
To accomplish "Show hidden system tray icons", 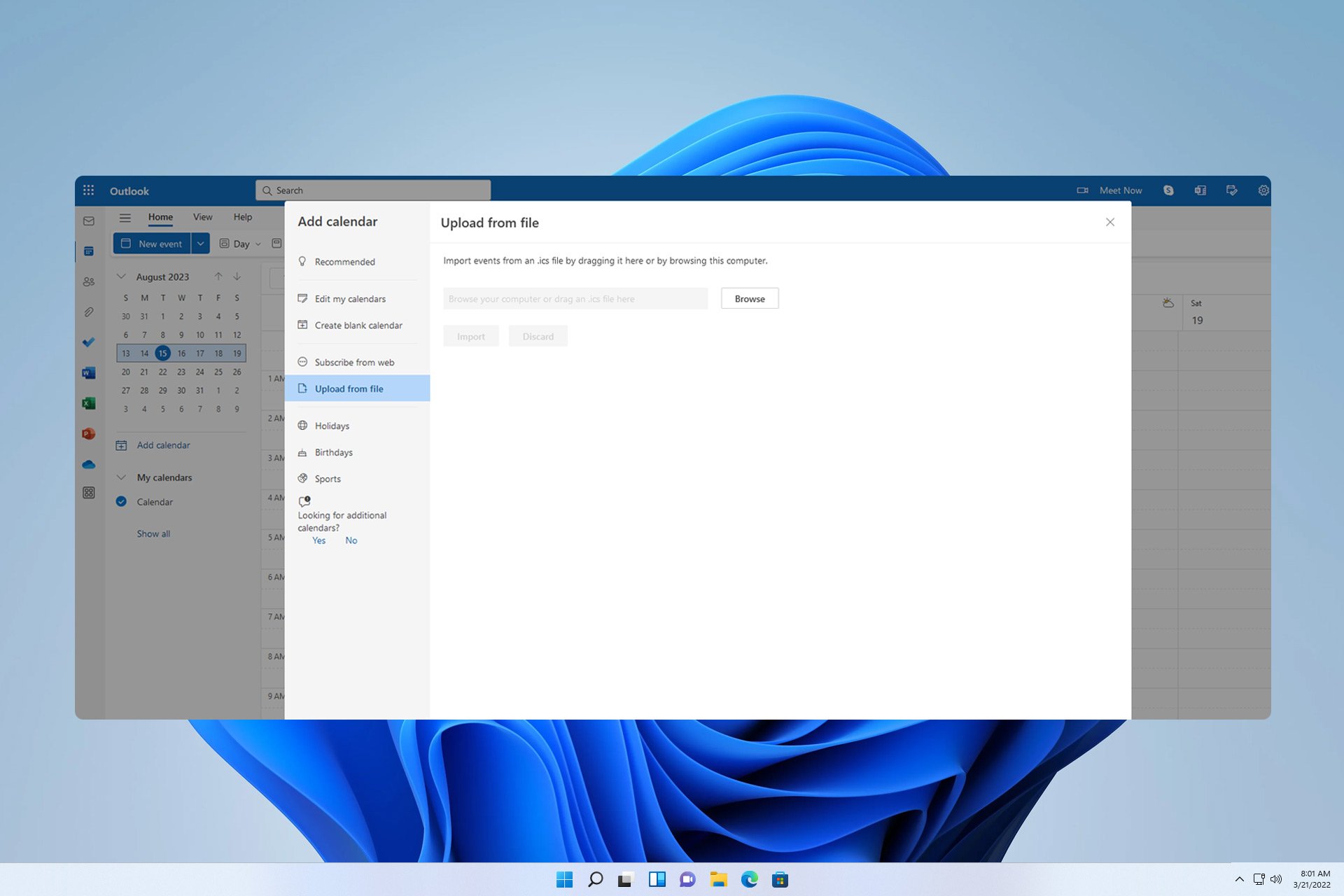I will [1240, 880].
